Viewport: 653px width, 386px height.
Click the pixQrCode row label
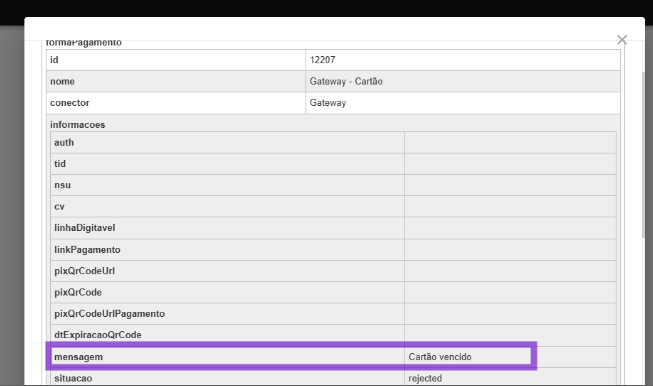click(78, 292)
